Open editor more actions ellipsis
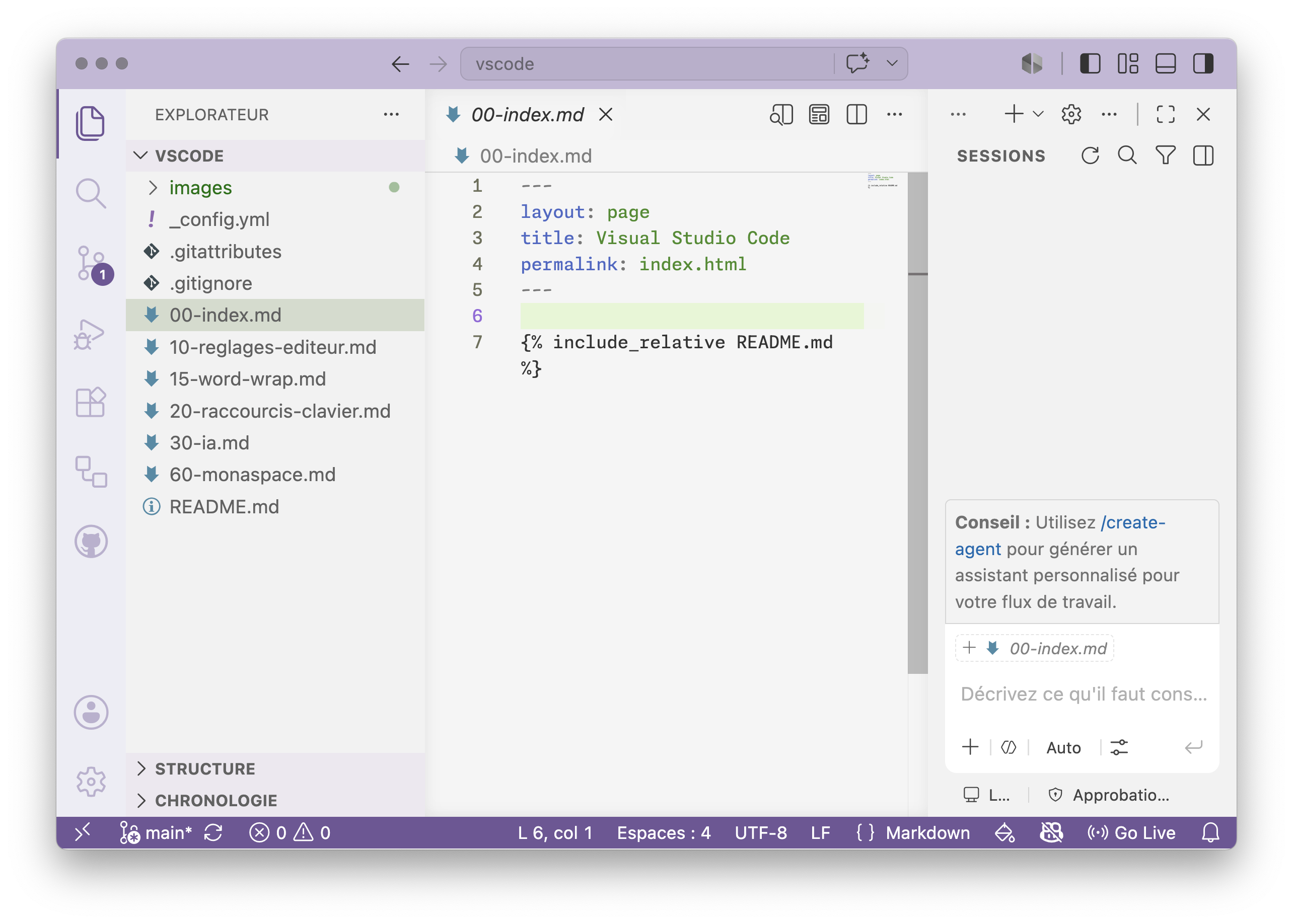1293x924 pixels. 894,114
